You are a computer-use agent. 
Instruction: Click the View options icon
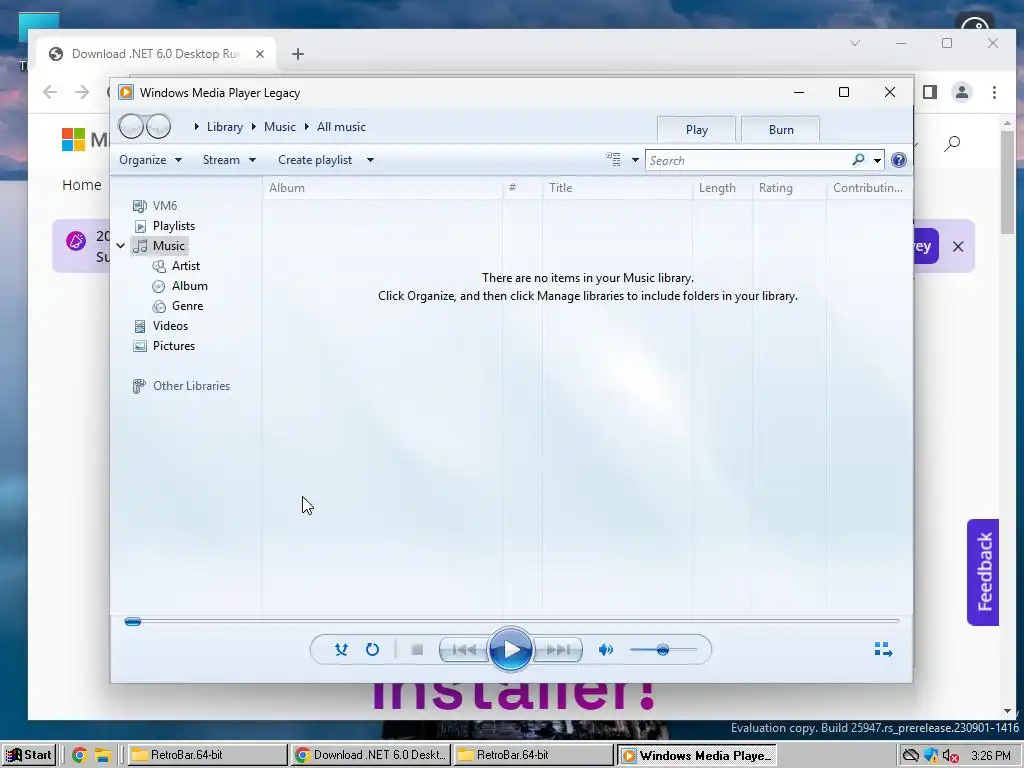[x=613, y=159]
